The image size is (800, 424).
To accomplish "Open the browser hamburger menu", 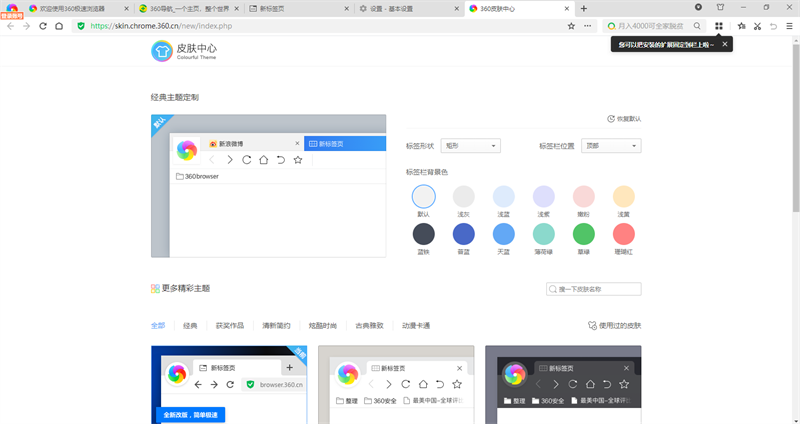I will click(788, 26).
